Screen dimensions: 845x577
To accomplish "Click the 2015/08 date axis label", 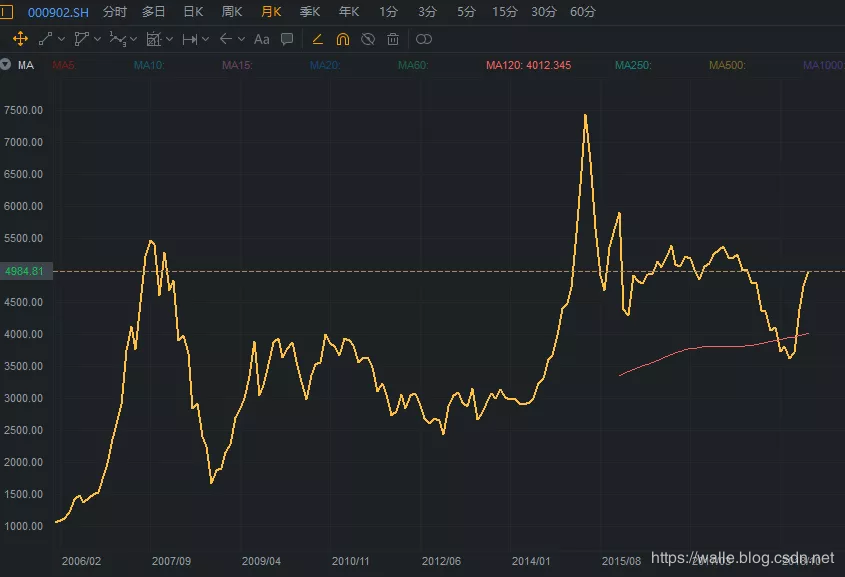I will point(621,561).
